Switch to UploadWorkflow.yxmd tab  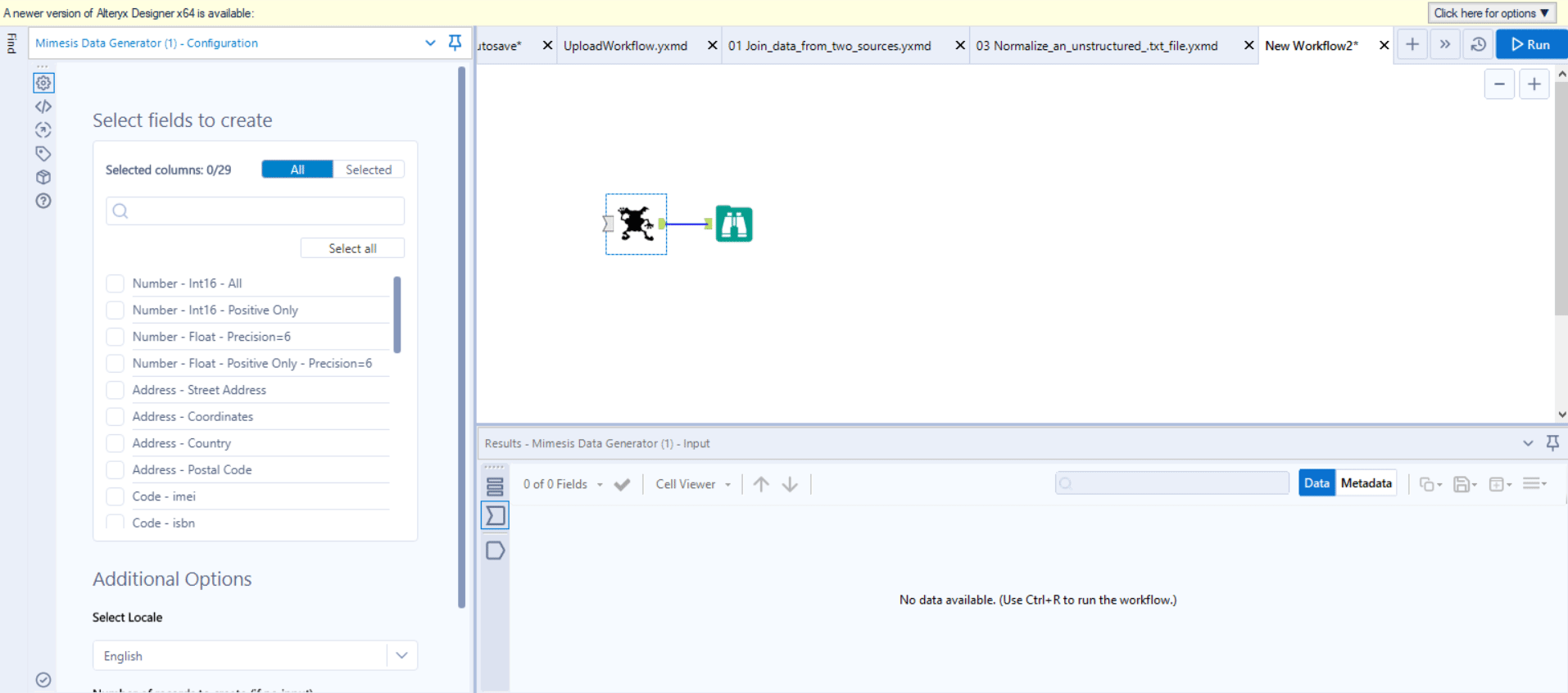tap(625, 46)
